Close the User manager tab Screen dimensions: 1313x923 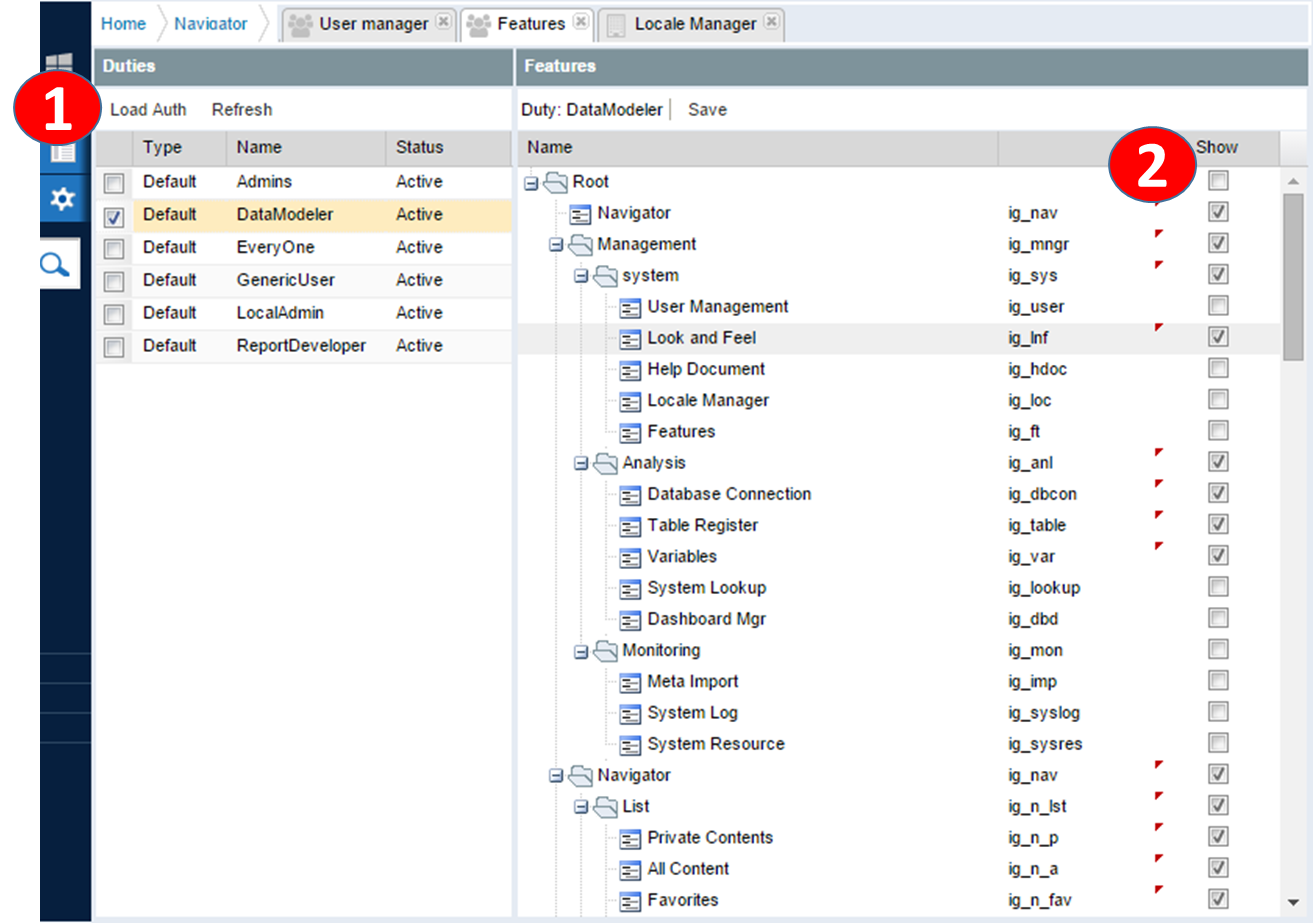click(444, 22)
